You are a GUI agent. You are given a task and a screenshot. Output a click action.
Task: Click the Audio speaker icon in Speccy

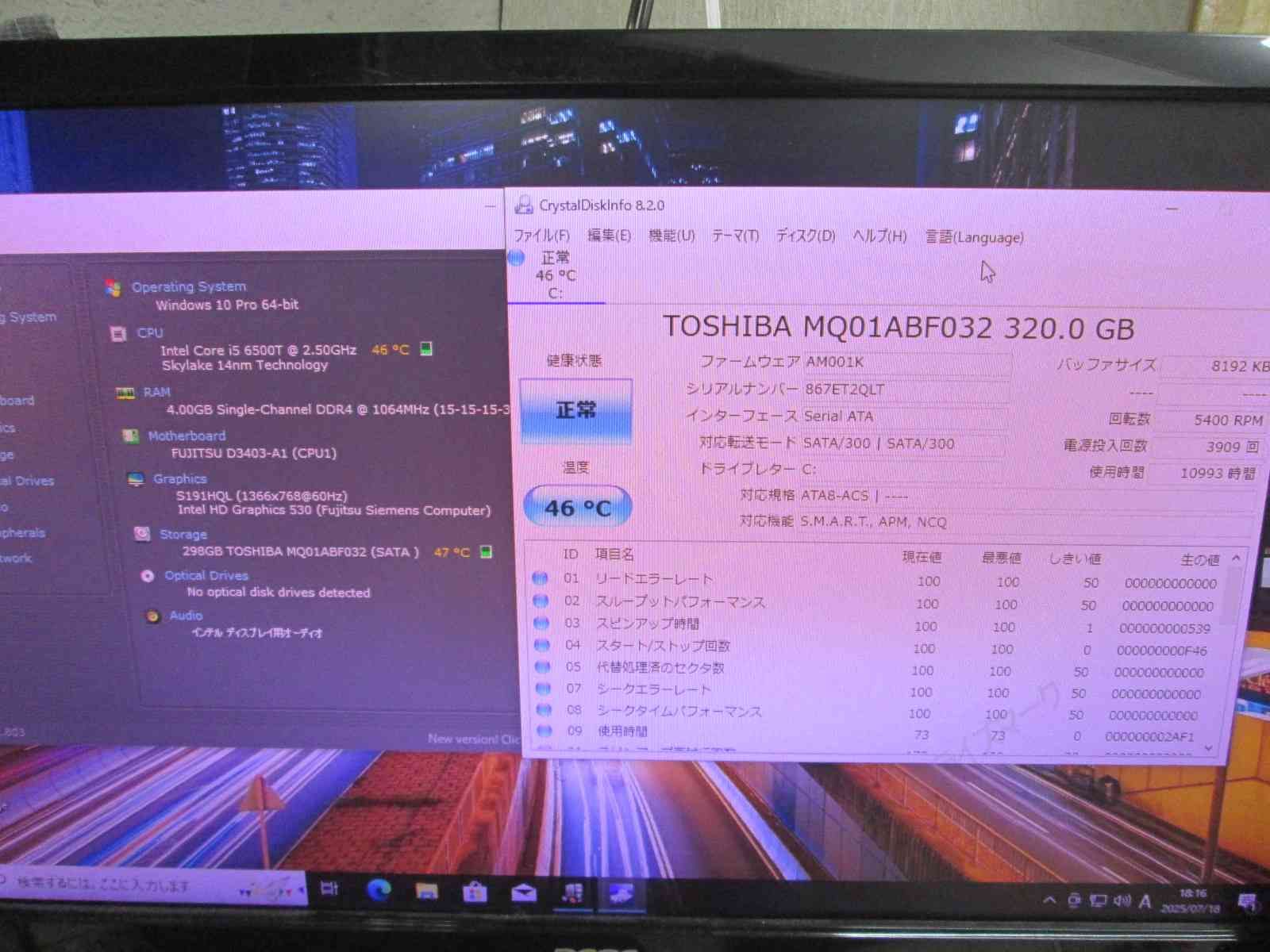tap(153, 616)
